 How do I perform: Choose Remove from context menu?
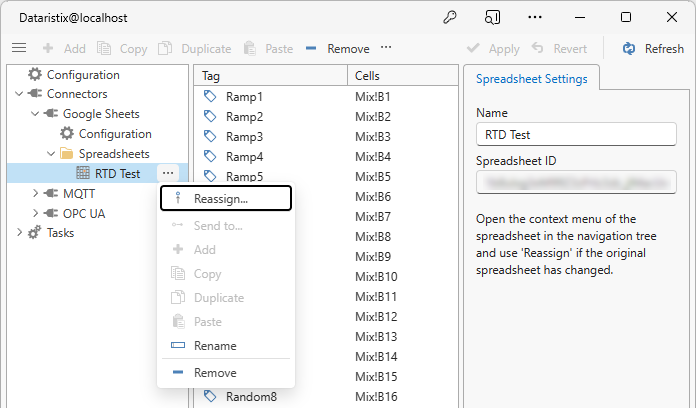tap(226, 372)
